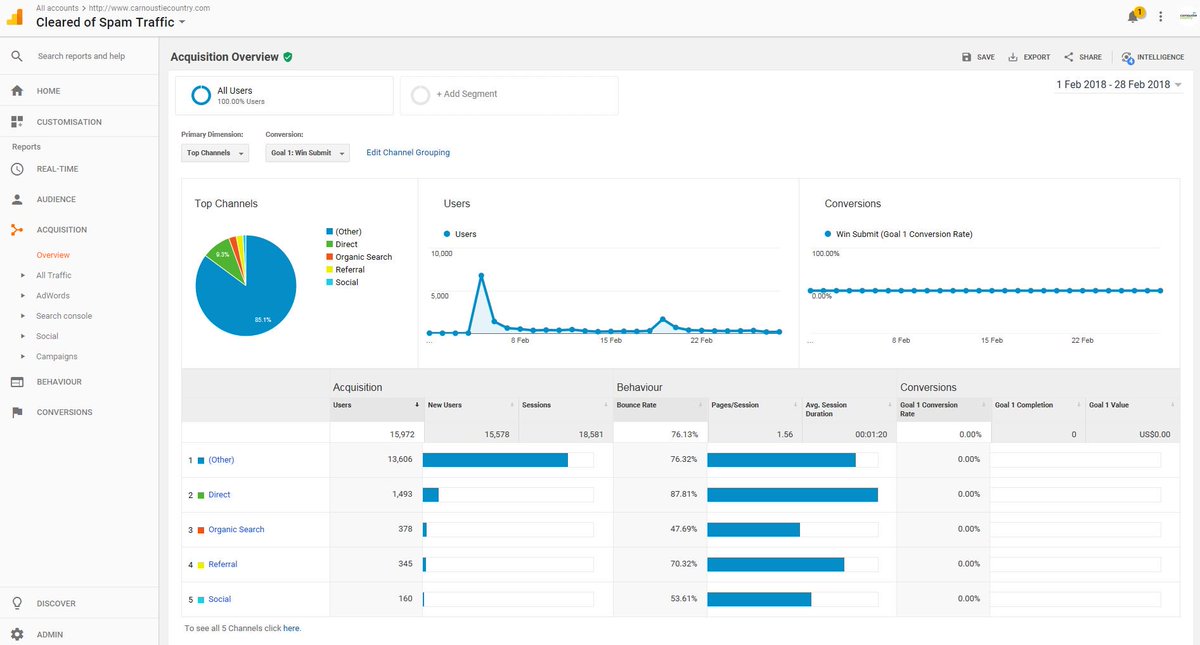Open the Intelligence panel icon

(1128, 58)
